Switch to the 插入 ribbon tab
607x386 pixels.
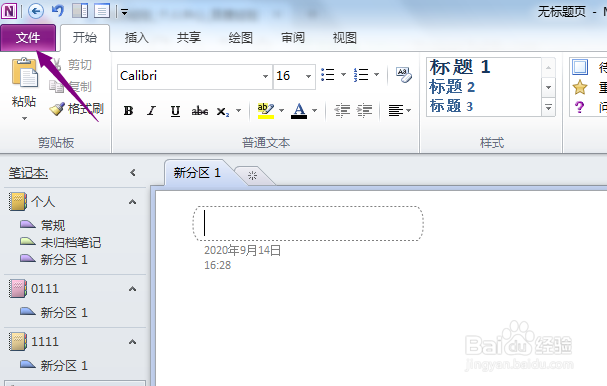click(137, 38)
